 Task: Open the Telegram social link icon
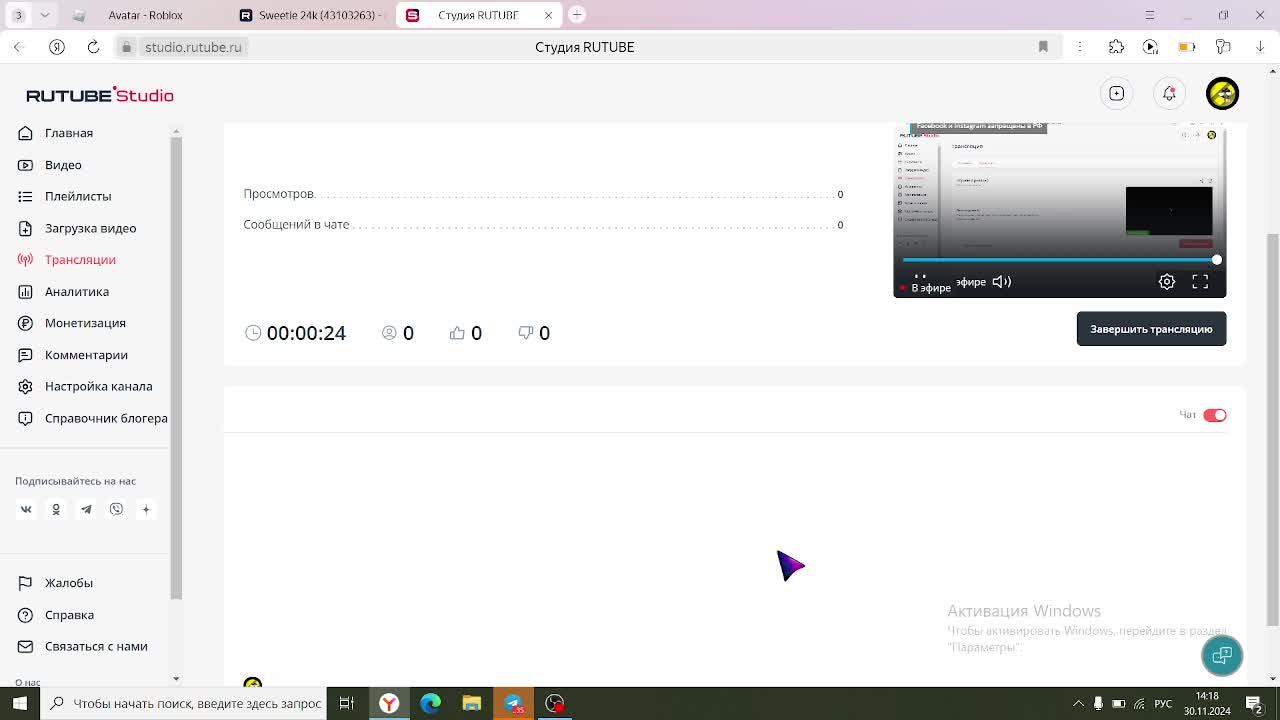86,509
